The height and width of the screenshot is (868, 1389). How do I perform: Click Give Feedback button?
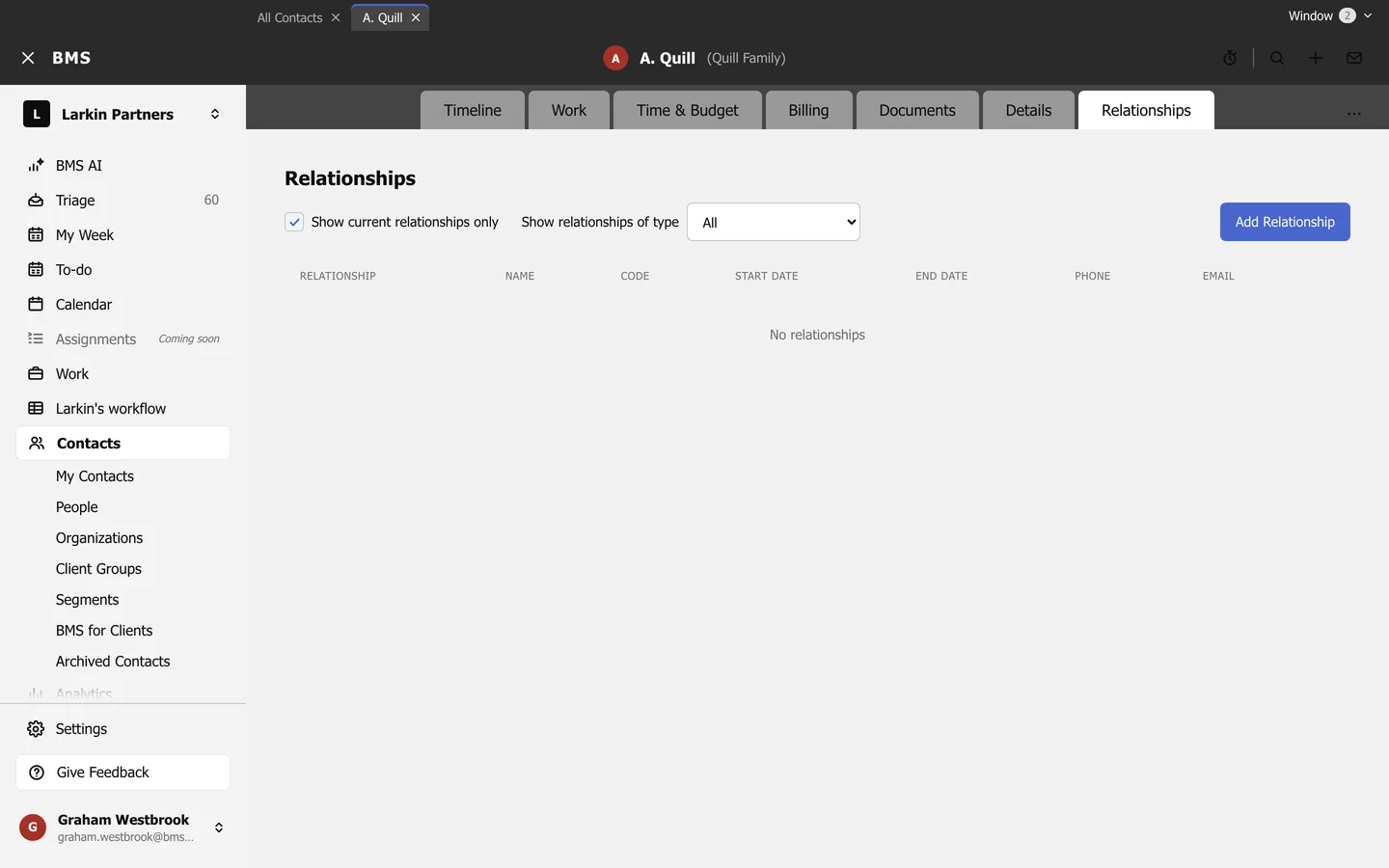(x=123, y=773)
